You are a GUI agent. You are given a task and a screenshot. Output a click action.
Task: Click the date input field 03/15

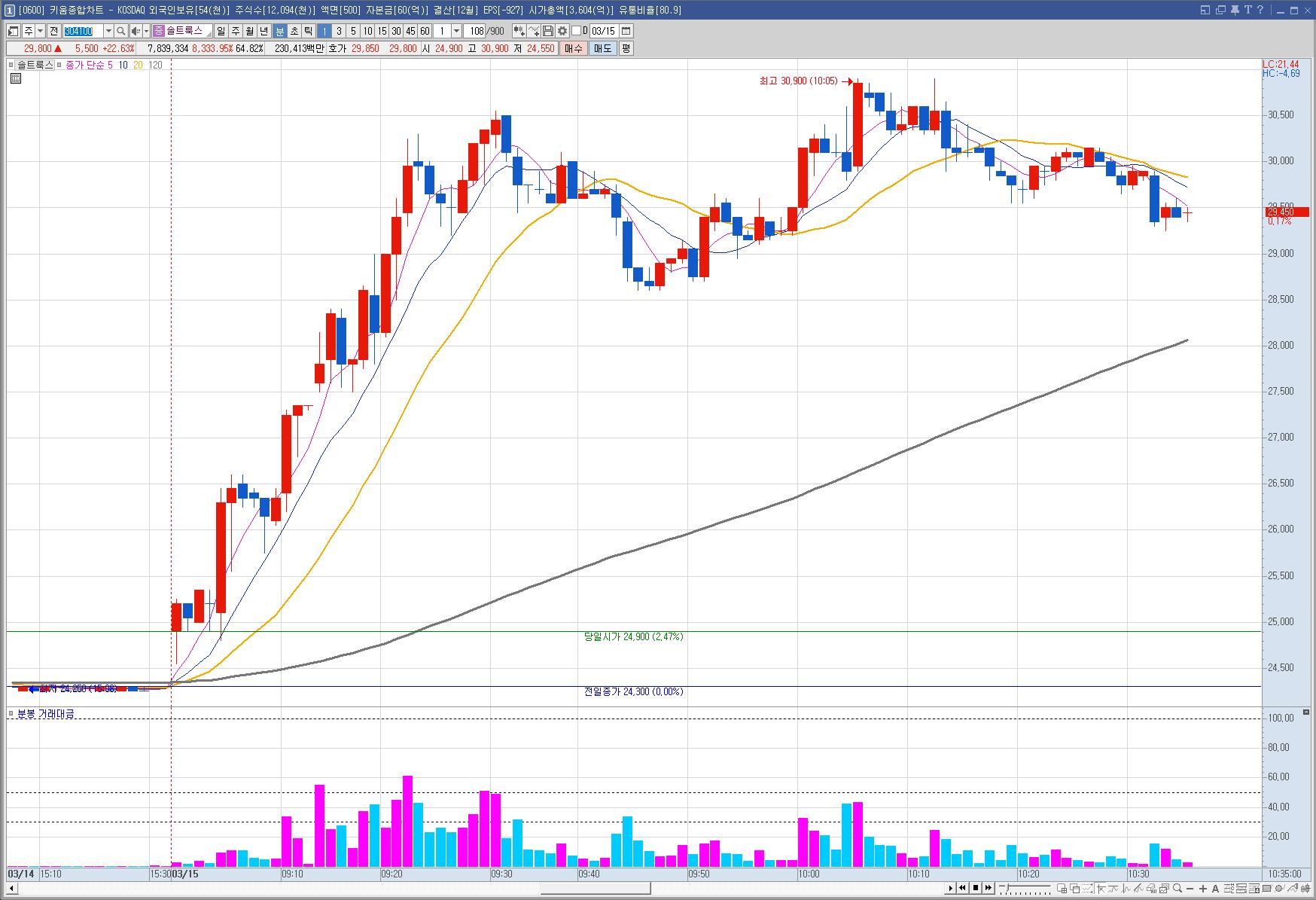(604, 31)
